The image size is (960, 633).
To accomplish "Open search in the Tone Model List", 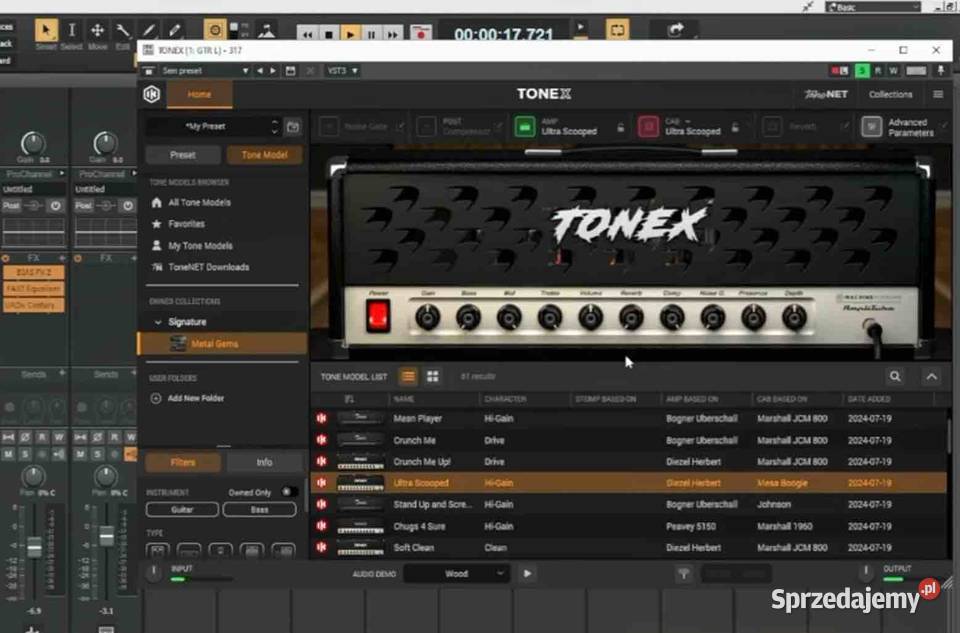I will coord(894,377).
